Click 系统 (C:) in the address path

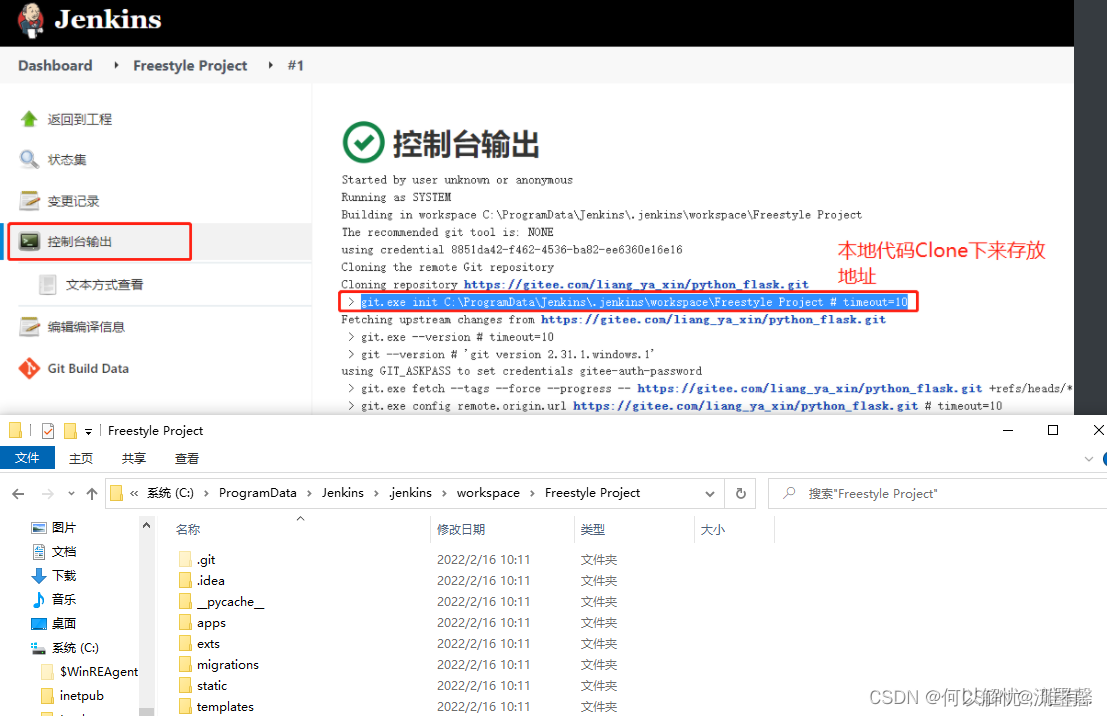[170, 493]
